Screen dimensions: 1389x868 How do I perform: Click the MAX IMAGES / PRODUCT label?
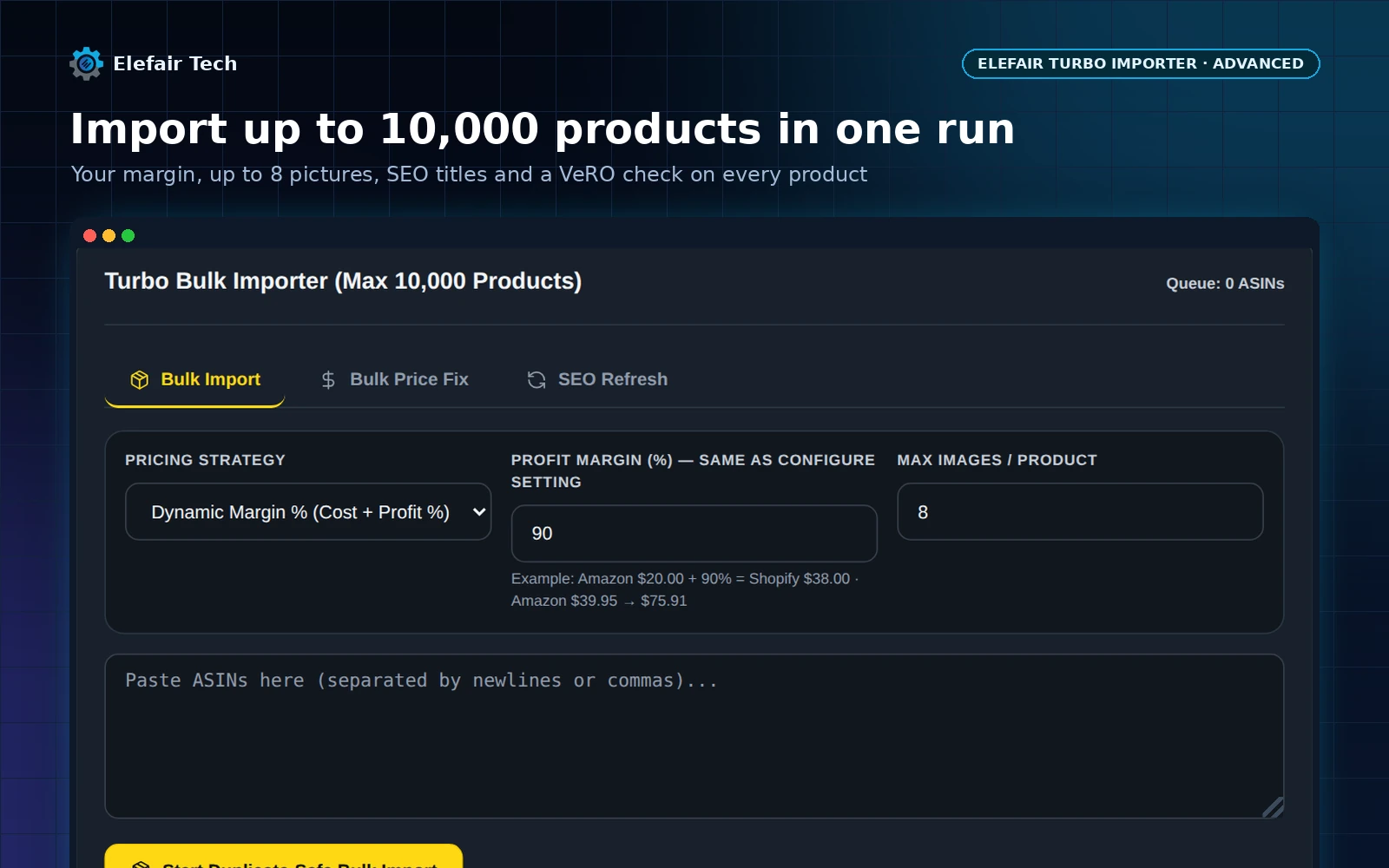click(x=997, y=460)
